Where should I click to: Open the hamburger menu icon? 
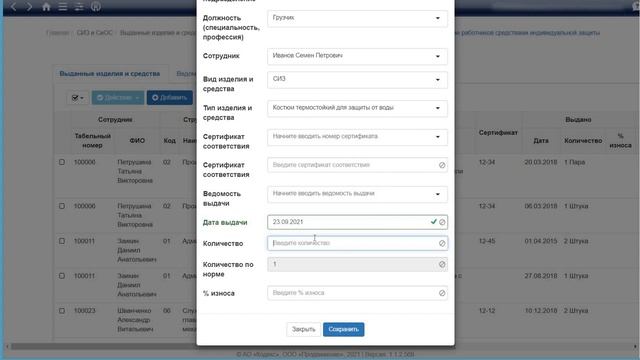pyautogui.click(x=62, y=7)
